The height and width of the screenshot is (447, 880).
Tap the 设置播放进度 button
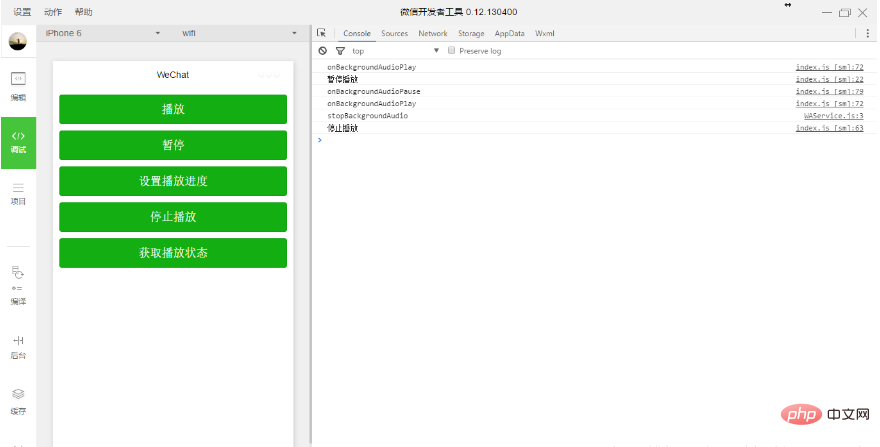pos(173,181)
